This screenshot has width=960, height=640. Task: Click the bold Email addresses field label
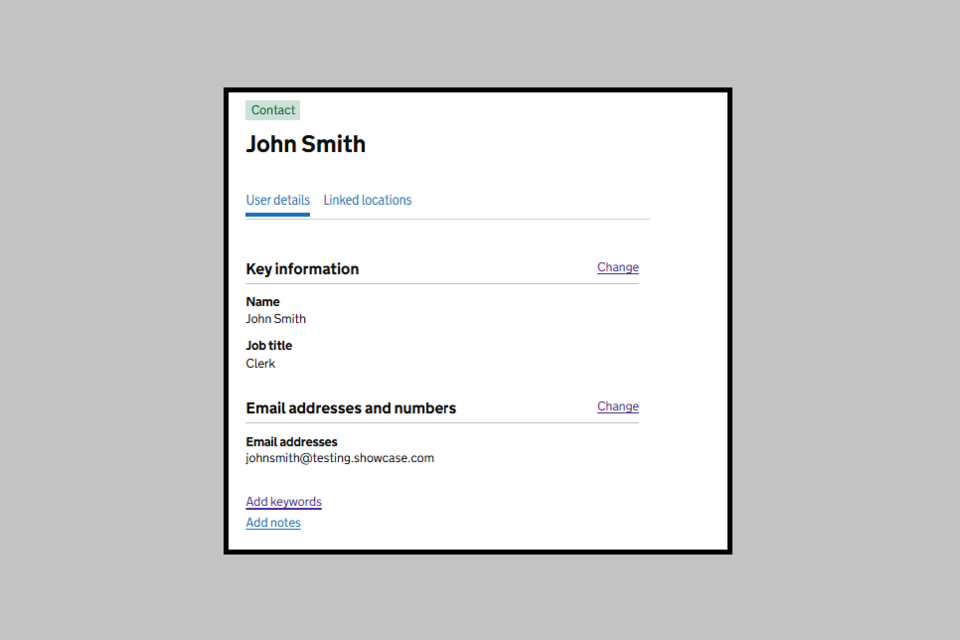tap(292, 441)
